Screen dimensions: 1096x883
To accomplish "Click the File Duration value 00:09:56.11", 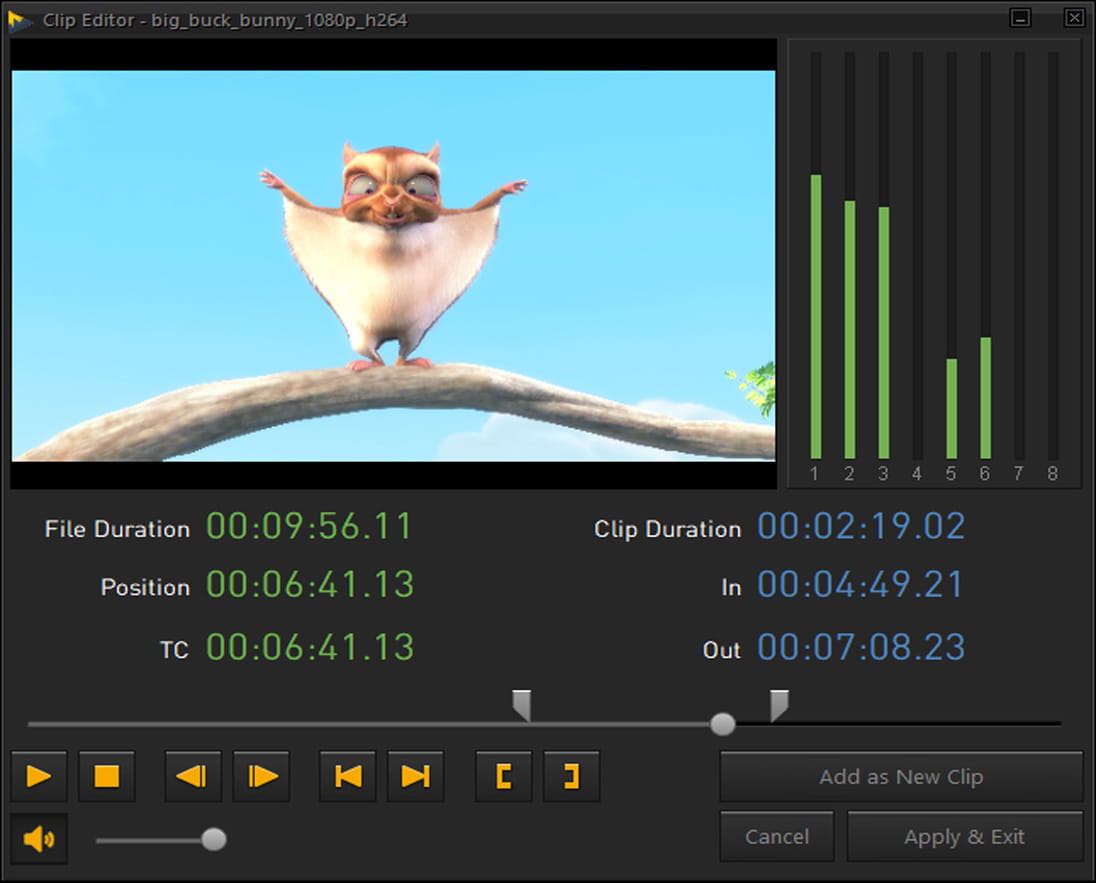I will click(x=310, y=526).
